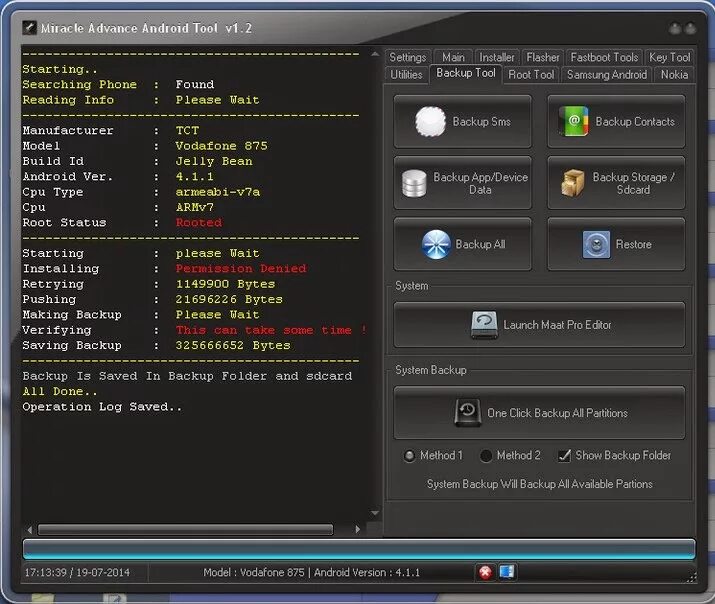Click the database cylinder icon
Viewport: 715px width, 604px height.
click(x=414, y=184)
